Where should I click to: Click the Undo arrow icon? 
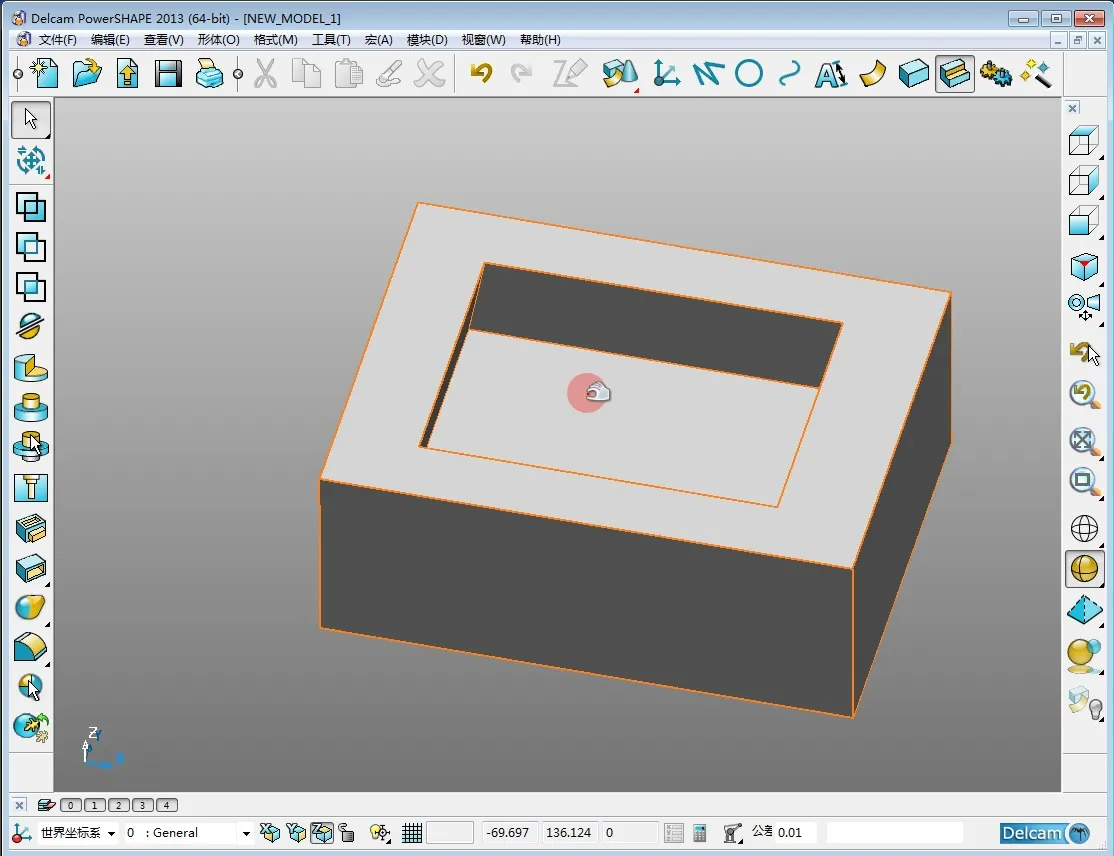(x=481, y=73)
